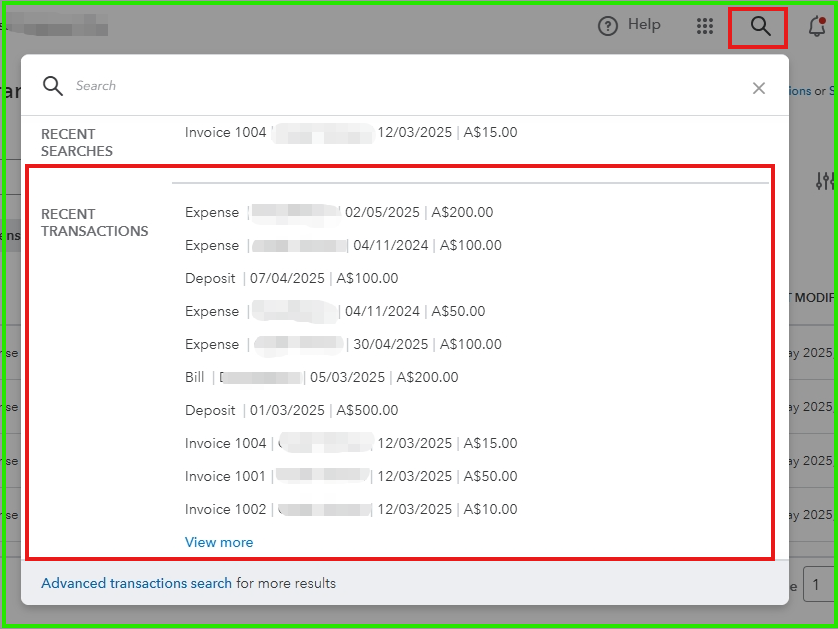This screenshot has height=629, width=838.
Task: Click the View more link
Action: click(219, 542)
